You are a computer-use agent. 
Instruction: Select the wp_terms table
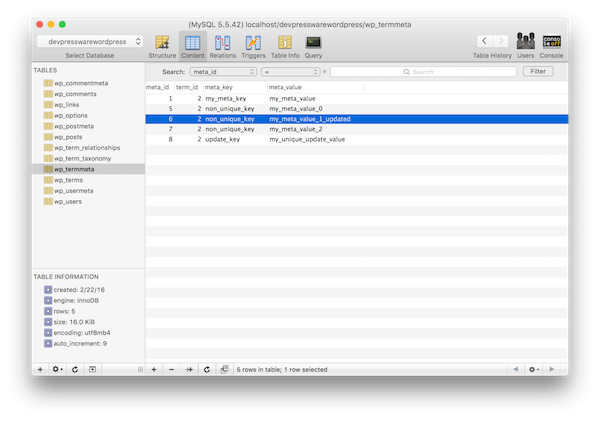click(88, 179)
